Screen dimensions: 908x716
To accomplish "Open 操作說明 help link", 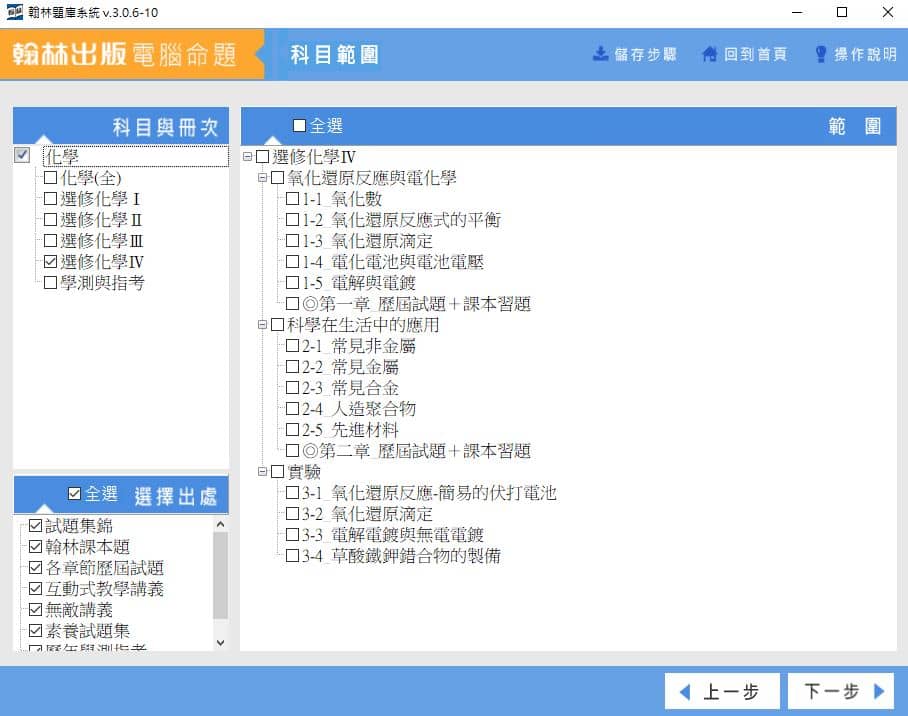I will coord(856,54).
